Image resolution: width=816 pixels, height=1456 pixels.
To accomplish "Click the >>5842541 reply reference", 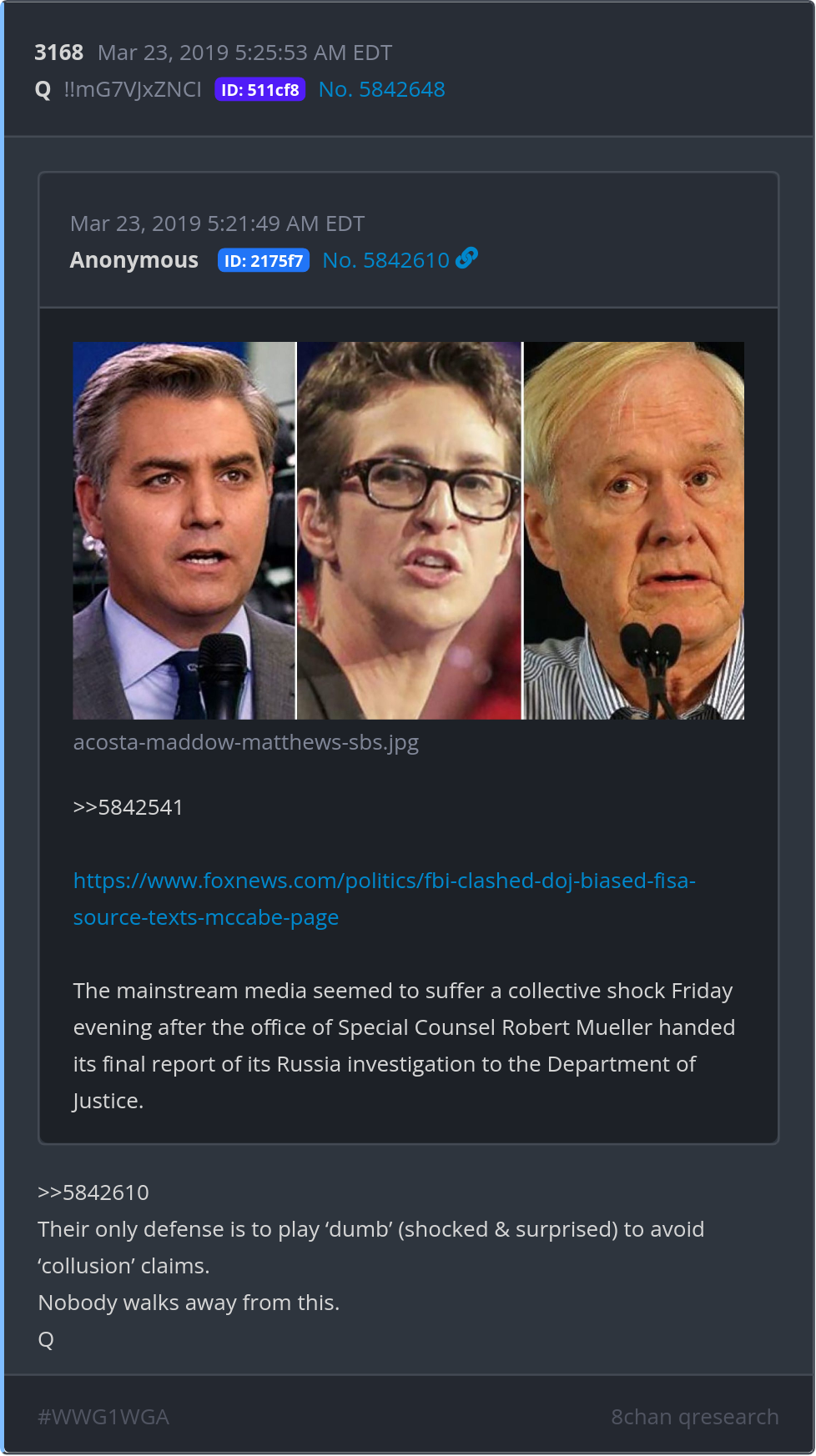I will pos(128,807).
